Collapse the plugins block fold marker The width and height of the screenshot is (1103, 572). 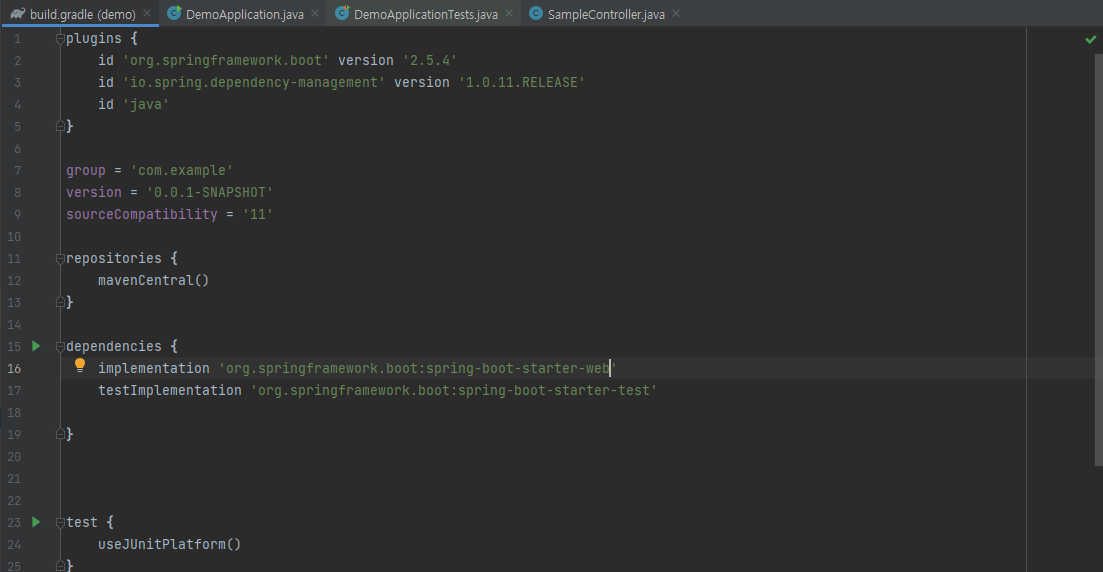pos(60,39)
